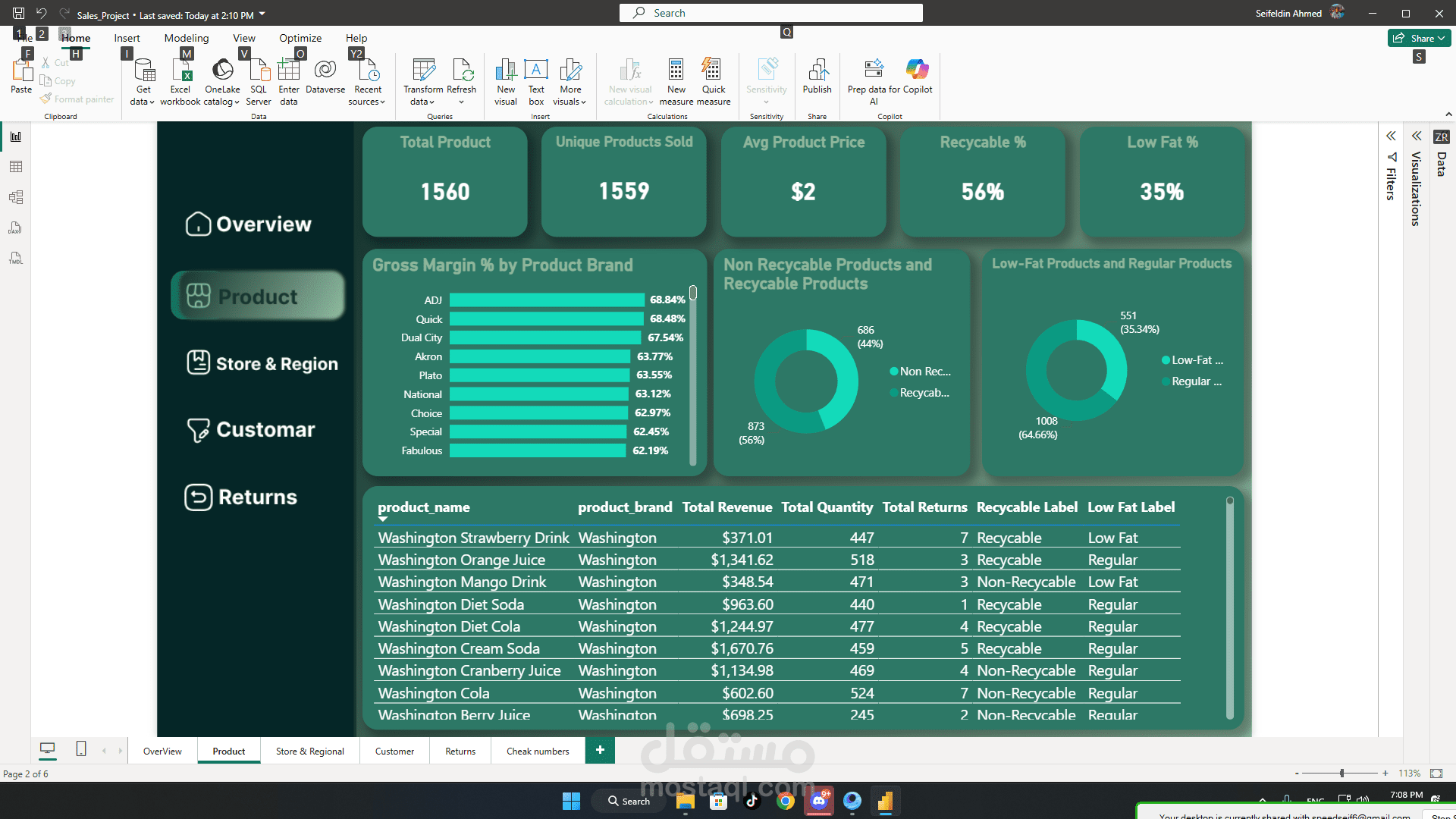Add a new report page
Screen dimensions: 1456x819
(600, 750)
